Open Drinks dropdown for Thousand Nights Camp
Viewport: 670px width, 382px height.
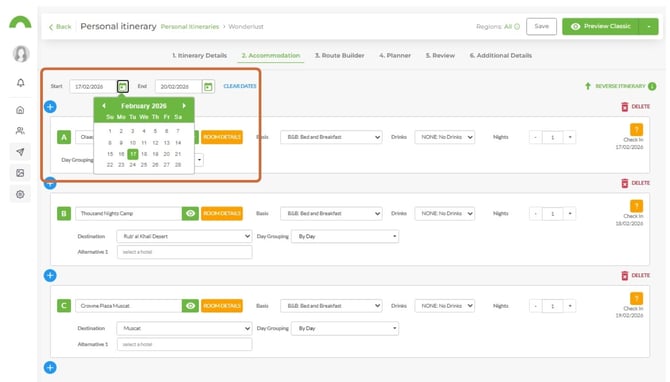(x=444, y=214)
